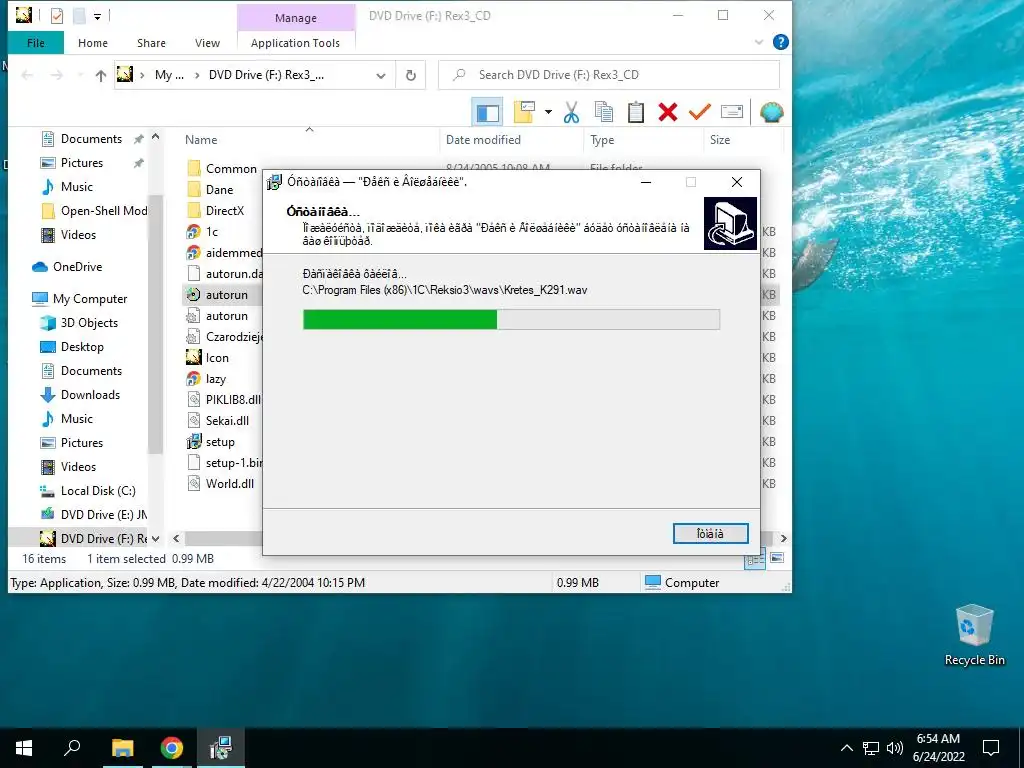This screenshot has height=768, width=1024.
Task: Click the new folder toolbar icon
Action: pyautogui.click(x=524, y=112)
